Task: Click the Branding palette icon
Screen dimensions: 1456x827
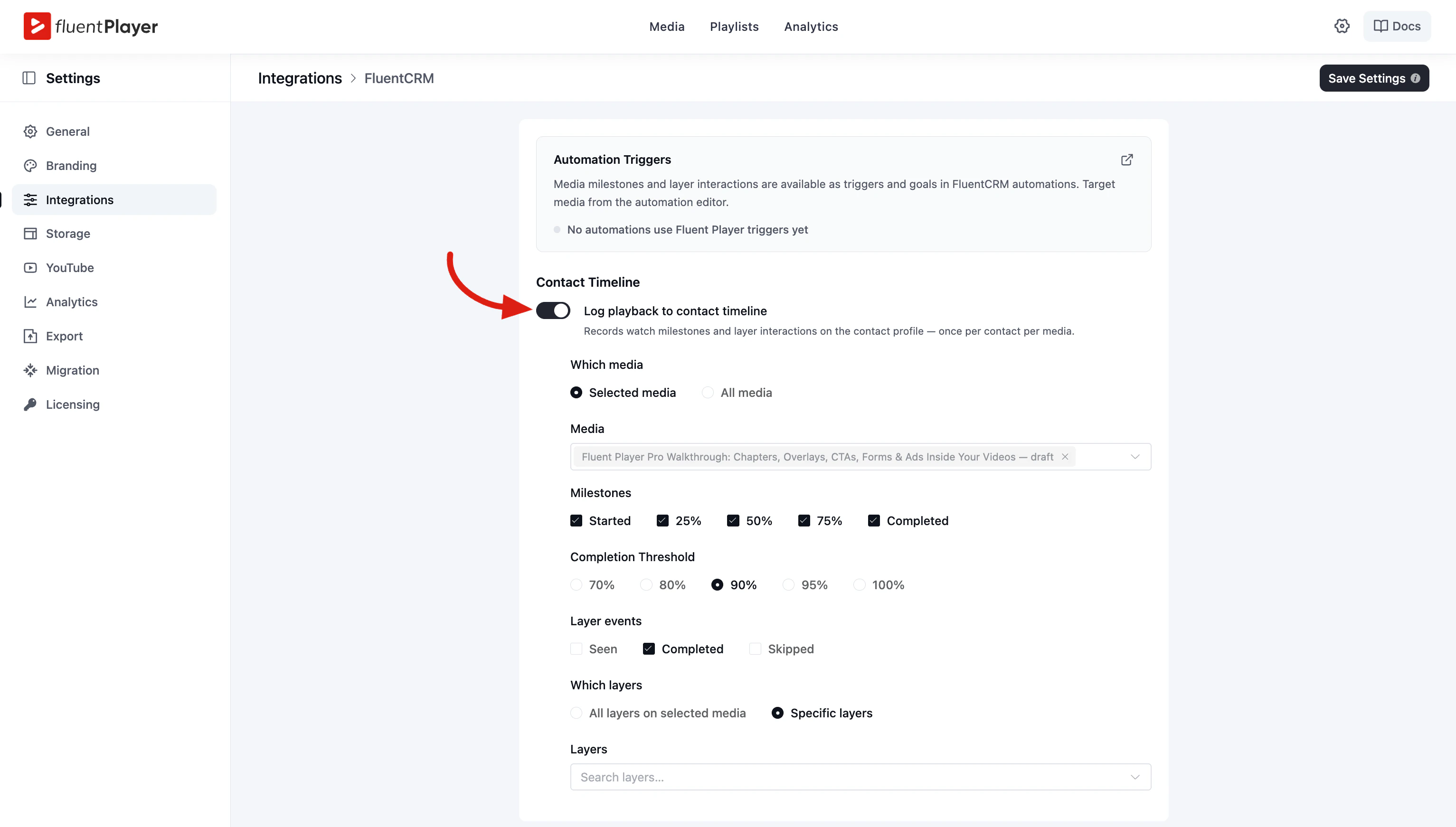Action: pos(31,165)
